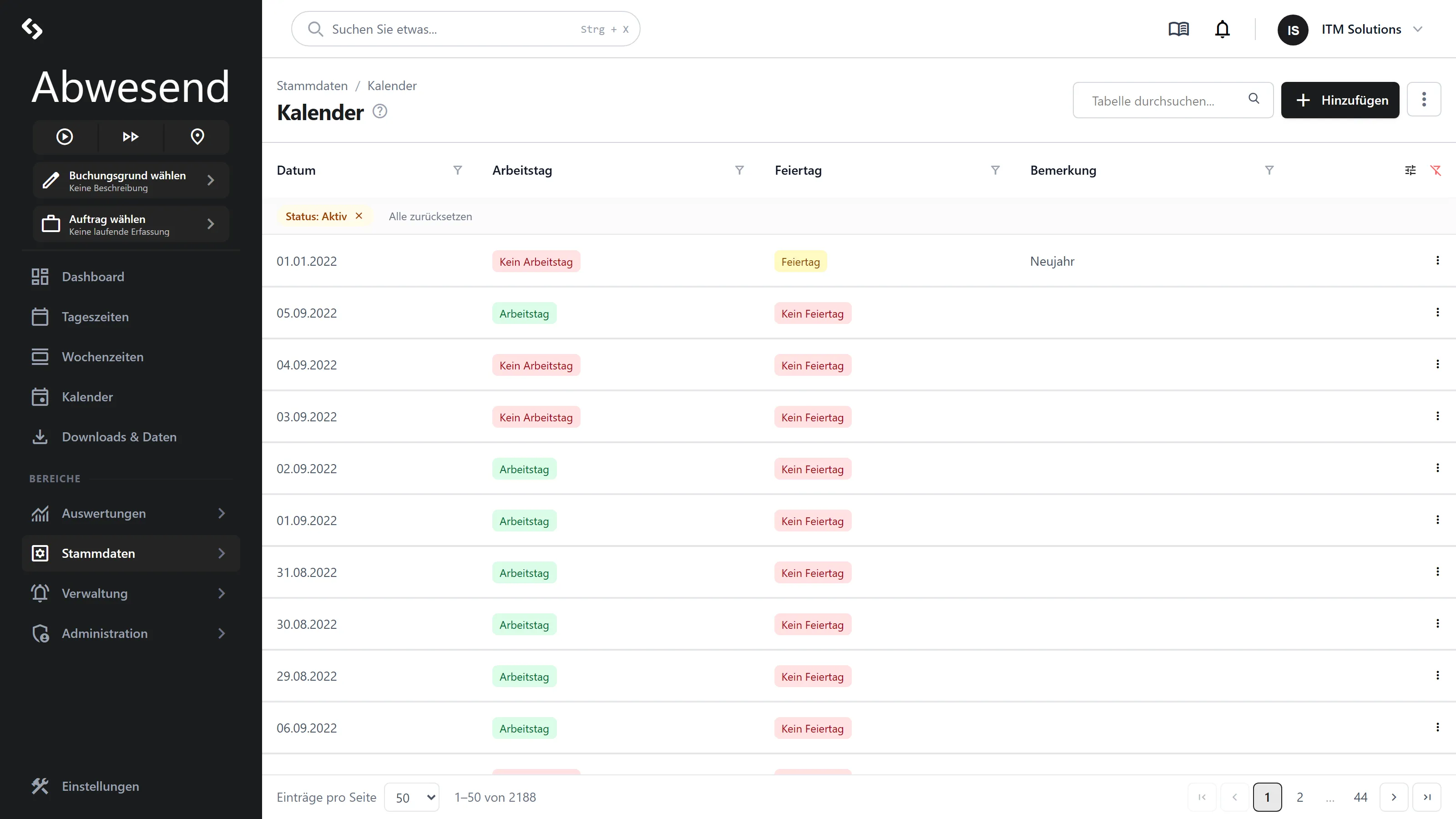The width and height of the screenshot is (1456, 819).
Task: Open entries per page dropdown
Action: click(411, 798)
